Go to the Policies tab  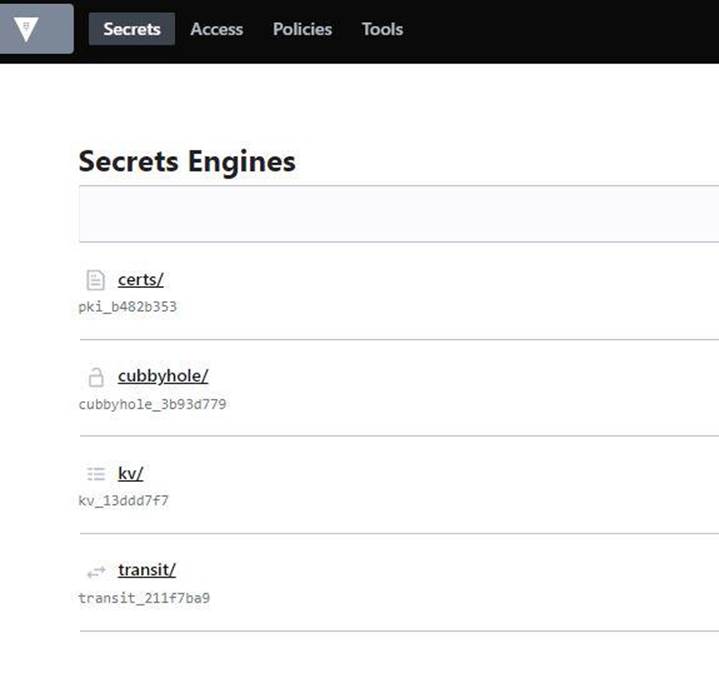(x=302, y=29)
